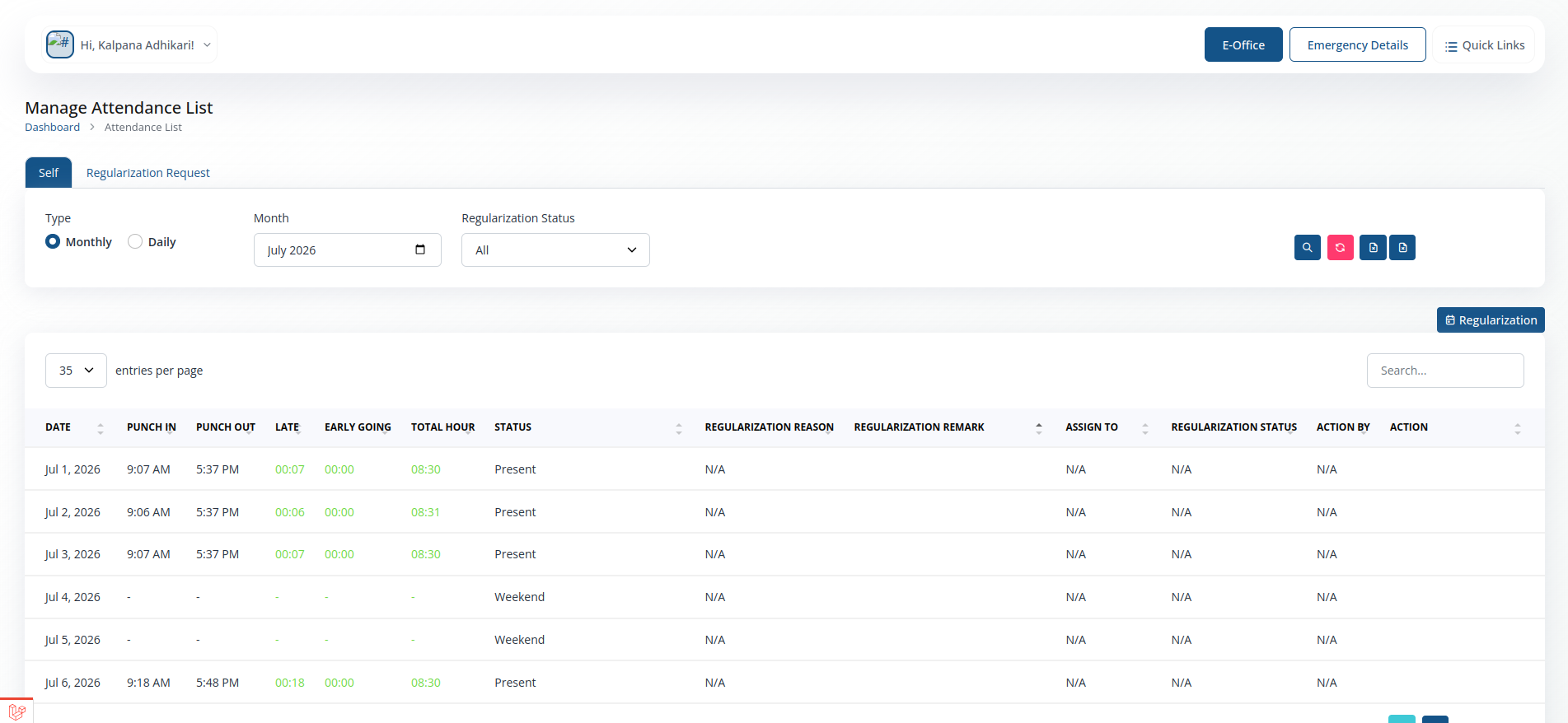1568x723 pixels.
Task: Click the left Excel export icon button
Action: (x=1373, y=247)
